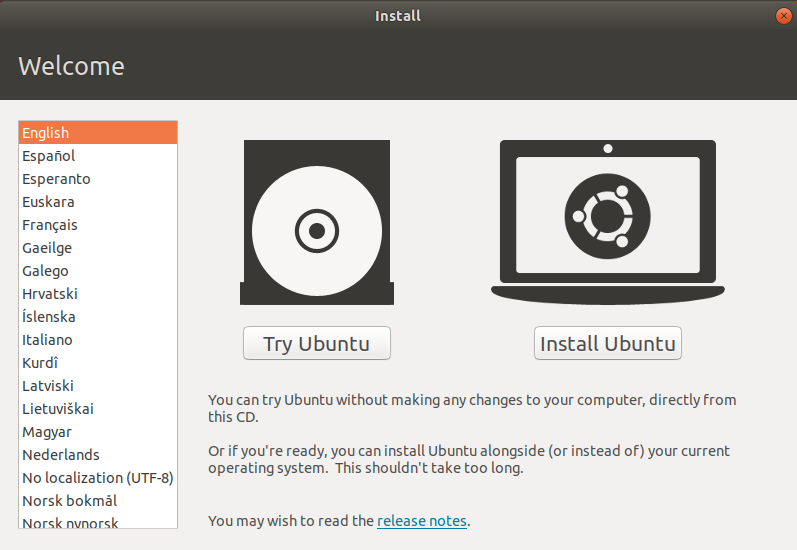Click the Install Ubuntu button

click(x=607, y=343)
